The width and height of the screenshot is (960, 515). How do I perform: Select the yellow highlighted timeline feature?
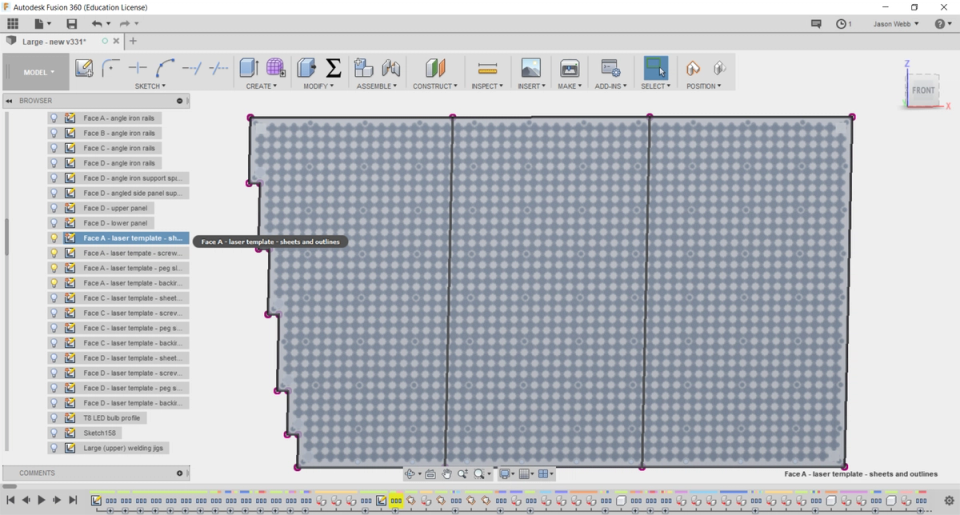point(396,501)
